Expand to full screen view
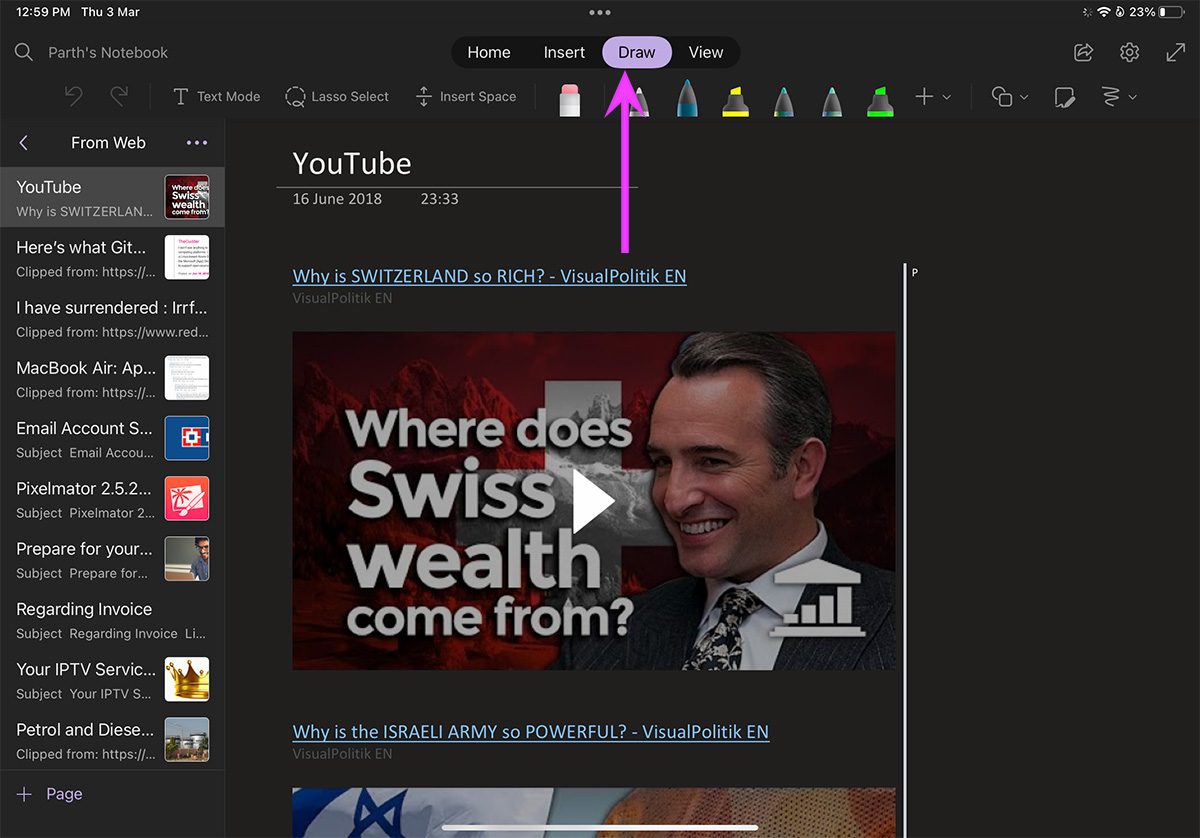Viewport: 1200px width, 838px height. tap(1176, 52)
